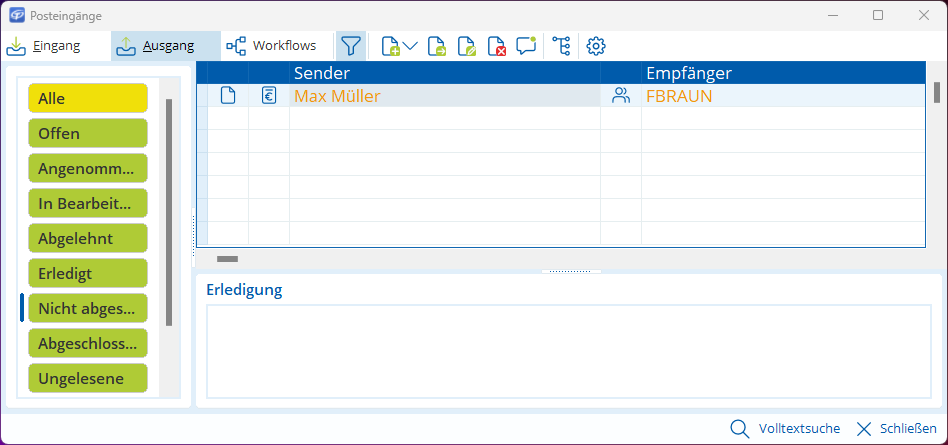This screenshot has height=445, width=948.
Task: Toggle the filter funnel icon
Action: [x=350, y=46]
